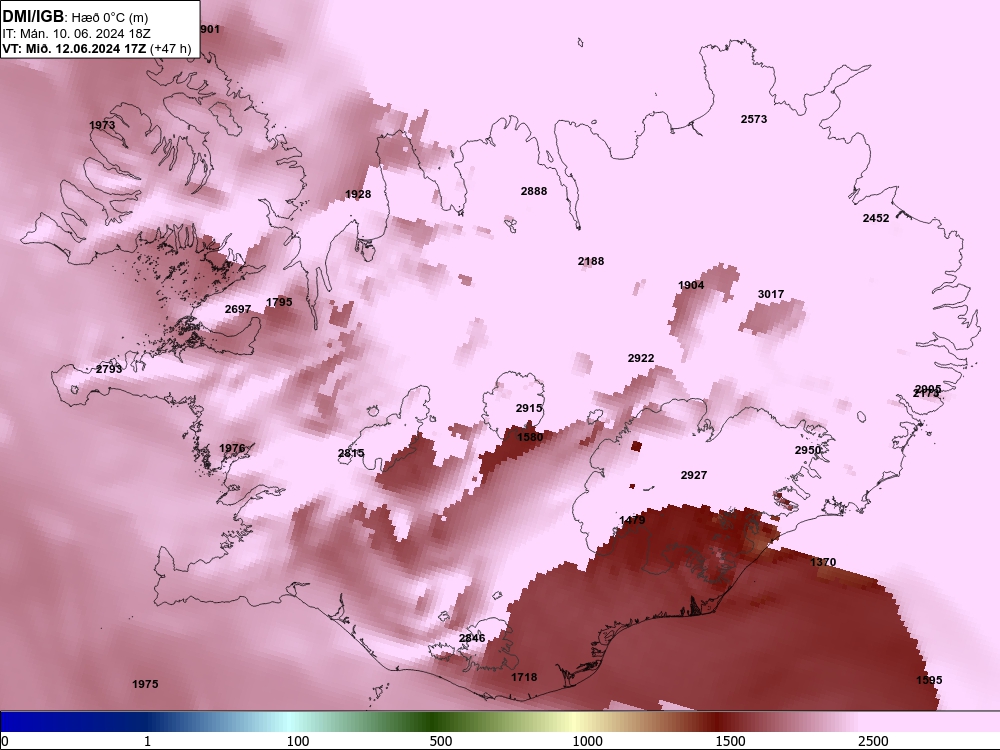Viewport: 1000px width, 750px height.
Task: Select the 1973 height value in the Westfjords
Action: [102, 125]
